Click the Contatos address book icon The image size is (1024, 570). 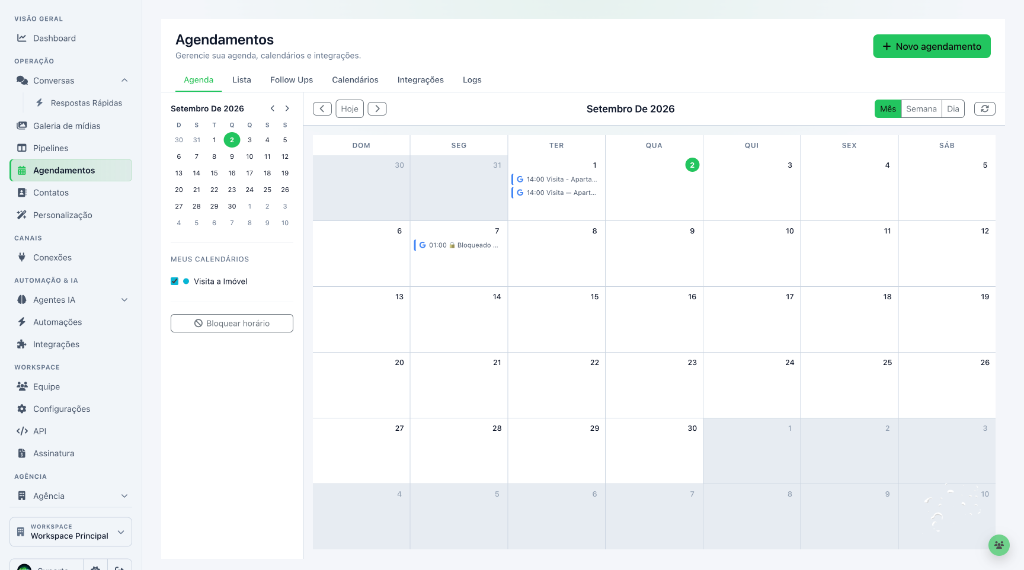22,193
